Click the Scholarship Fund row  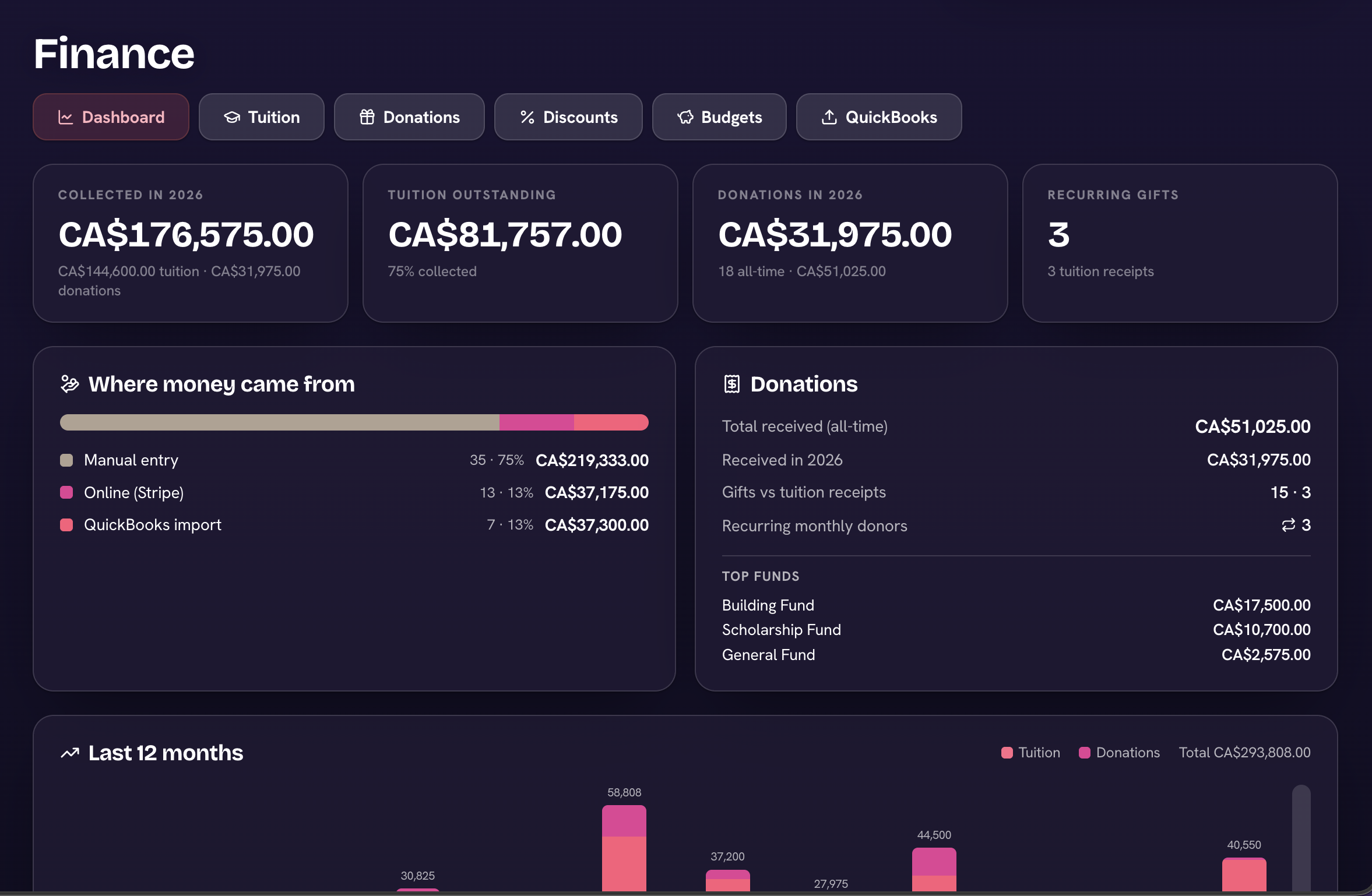click(1016, 630)
